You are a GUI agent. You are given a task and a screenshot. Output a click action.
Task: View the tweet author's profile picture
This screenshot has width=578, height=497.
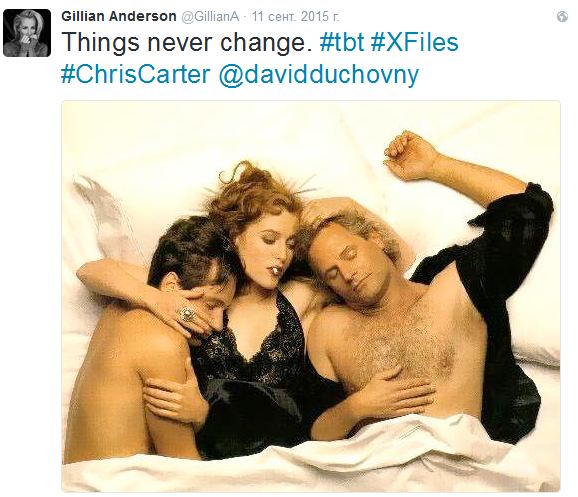[27, 33]
